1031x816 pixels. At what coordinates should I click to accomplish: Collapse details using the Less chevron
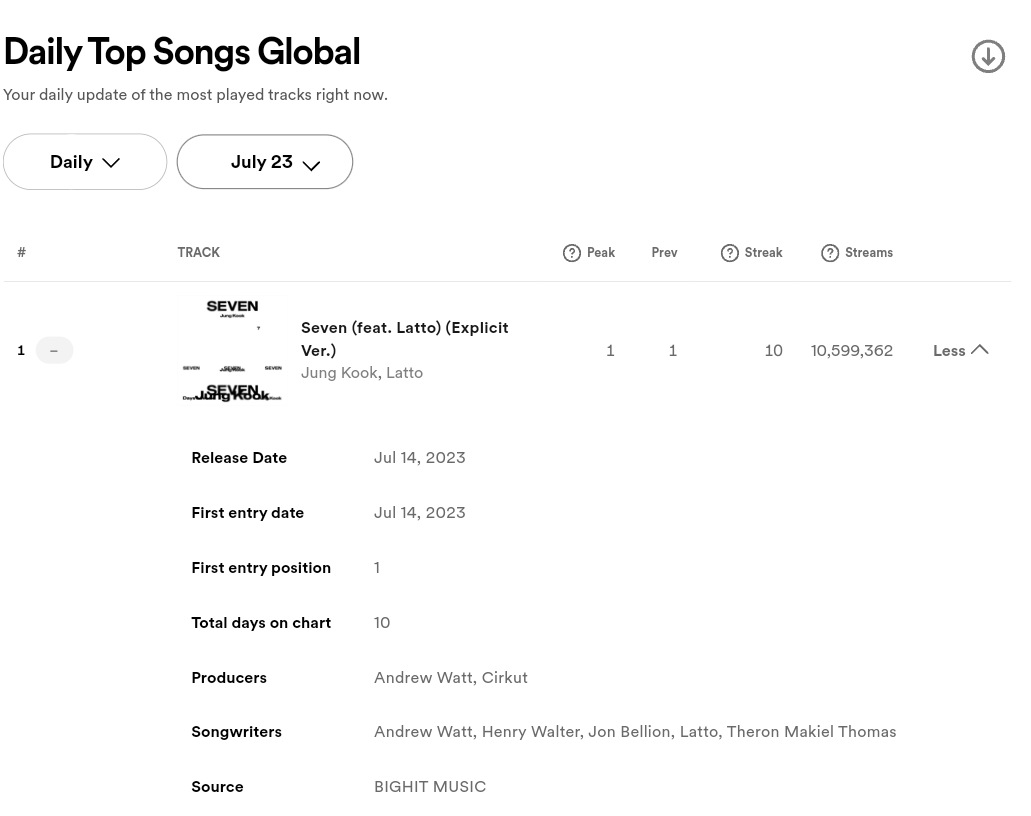pyautogui.click(x=979, y=350)
